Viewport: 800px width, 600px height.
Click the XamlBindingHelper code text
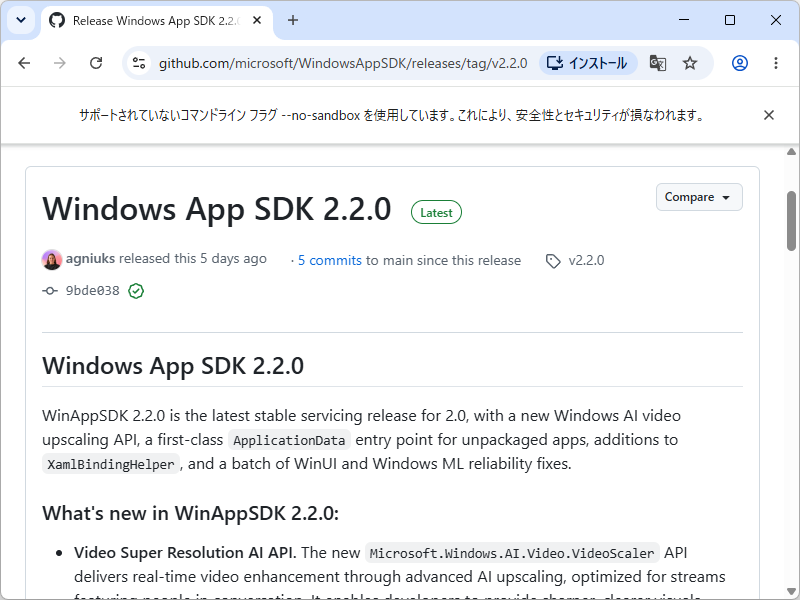pos(111,464)
